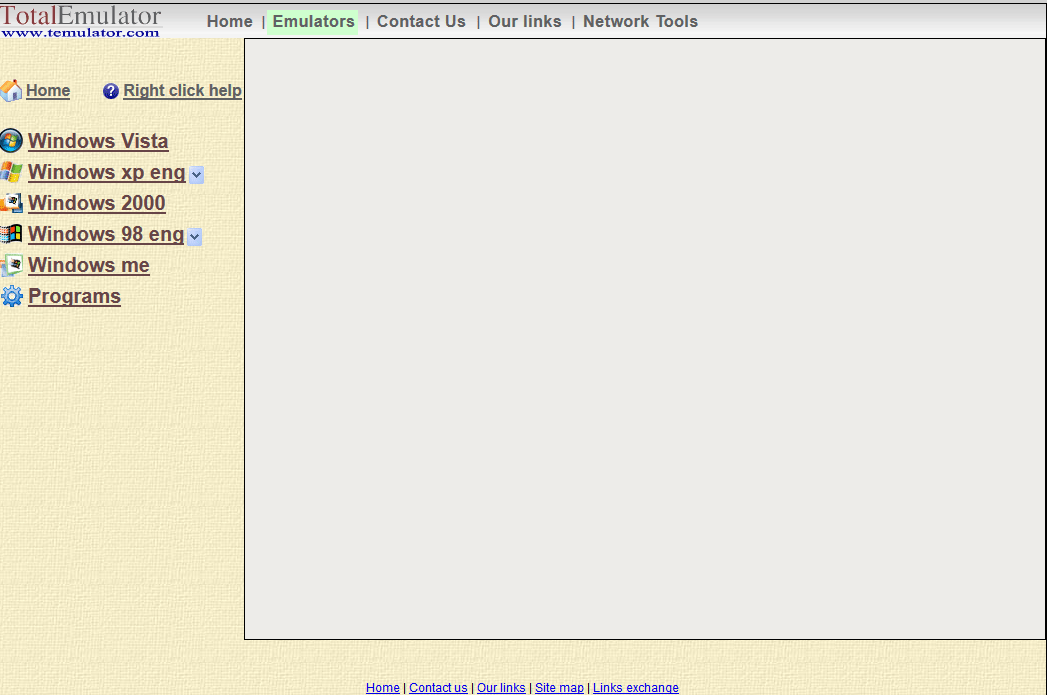Screen dimensions: 1047x695
Task: Click inside the empty emulator display panel
Action: 644,339
